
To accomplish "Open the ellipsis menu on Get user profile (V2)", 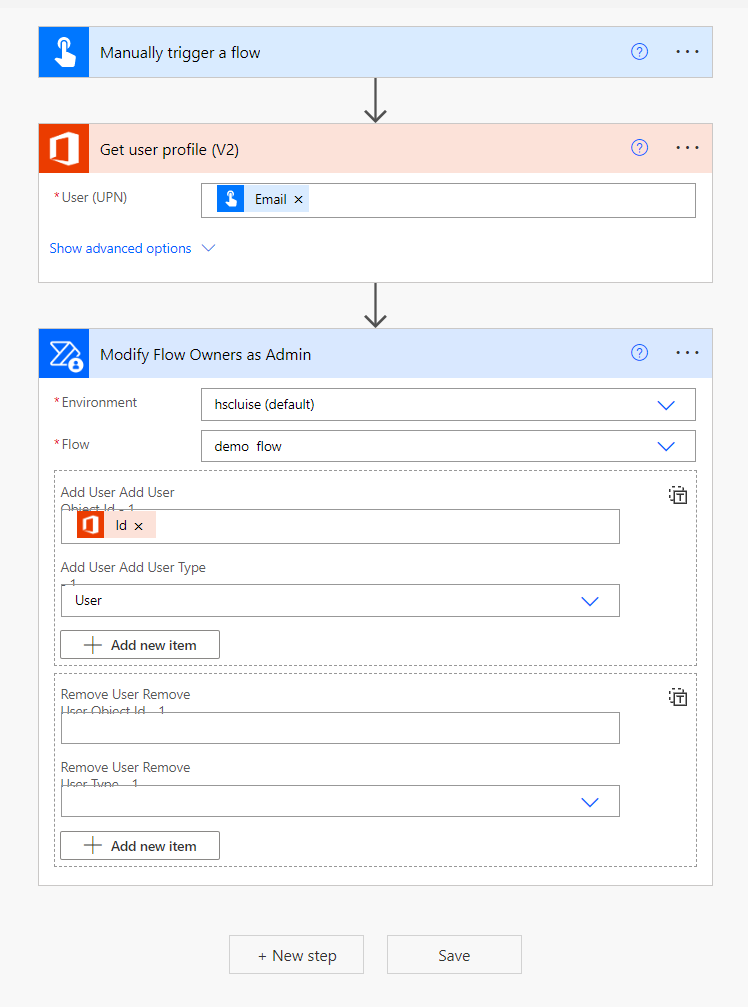I will pyautogui.click(x=687, y=148).
